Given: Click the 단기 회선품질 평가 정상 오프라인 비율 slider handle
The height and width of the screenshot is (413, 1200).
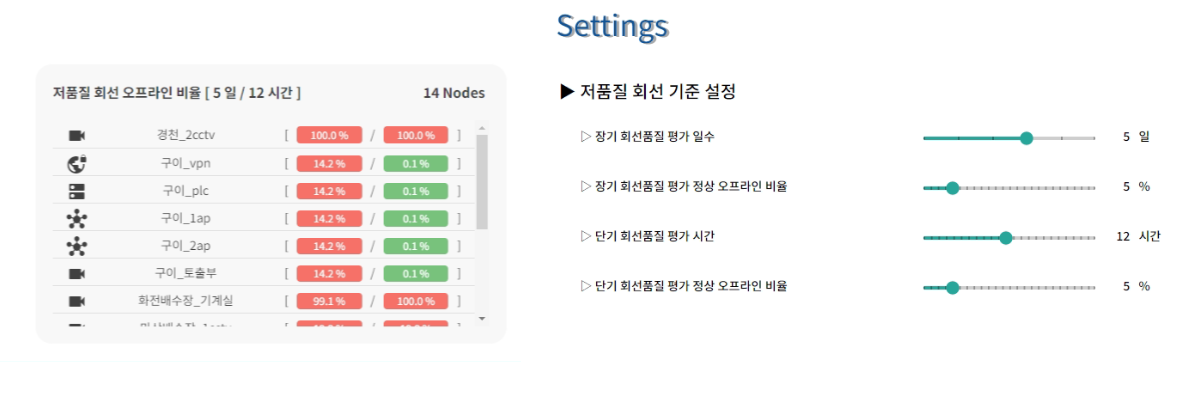Looking at the screenshot, I should (x=952, y=287).
